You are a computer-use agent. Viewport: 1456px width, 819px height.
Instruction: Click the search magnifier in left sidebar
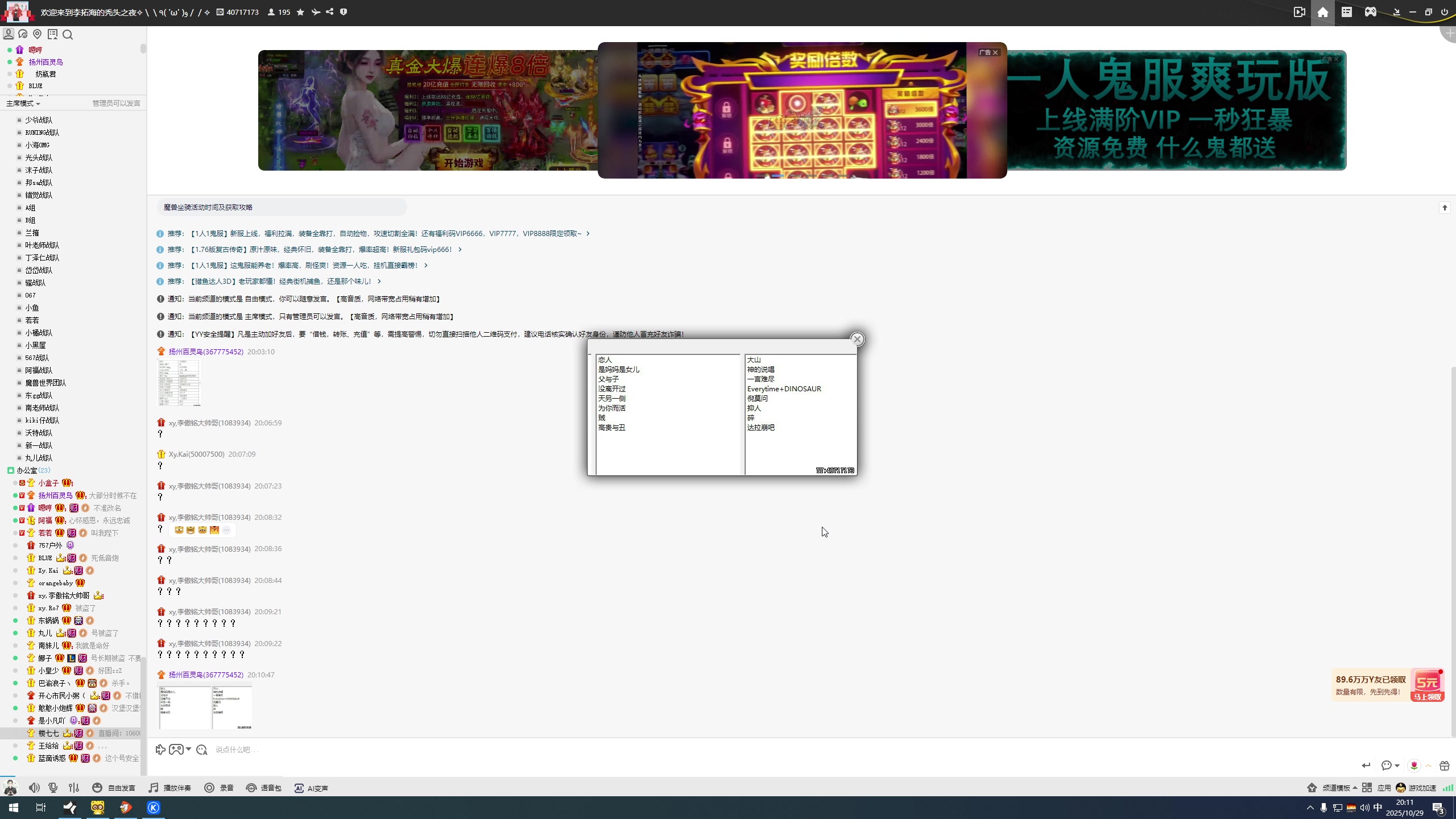[x=68, y=35]
